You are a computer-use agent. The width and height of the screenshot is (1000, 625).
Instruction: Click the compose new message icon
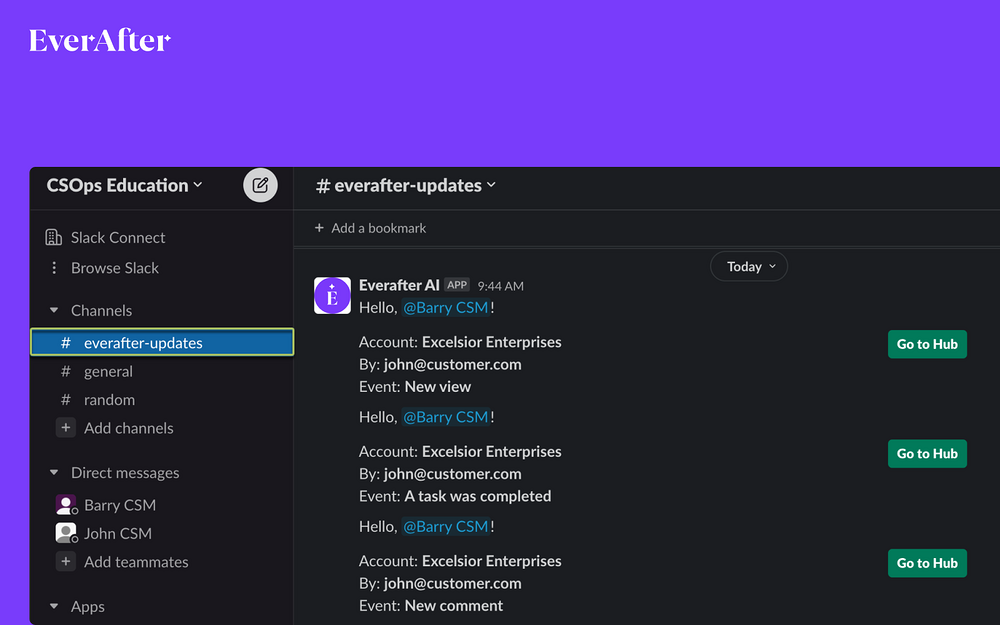[260, 185]
